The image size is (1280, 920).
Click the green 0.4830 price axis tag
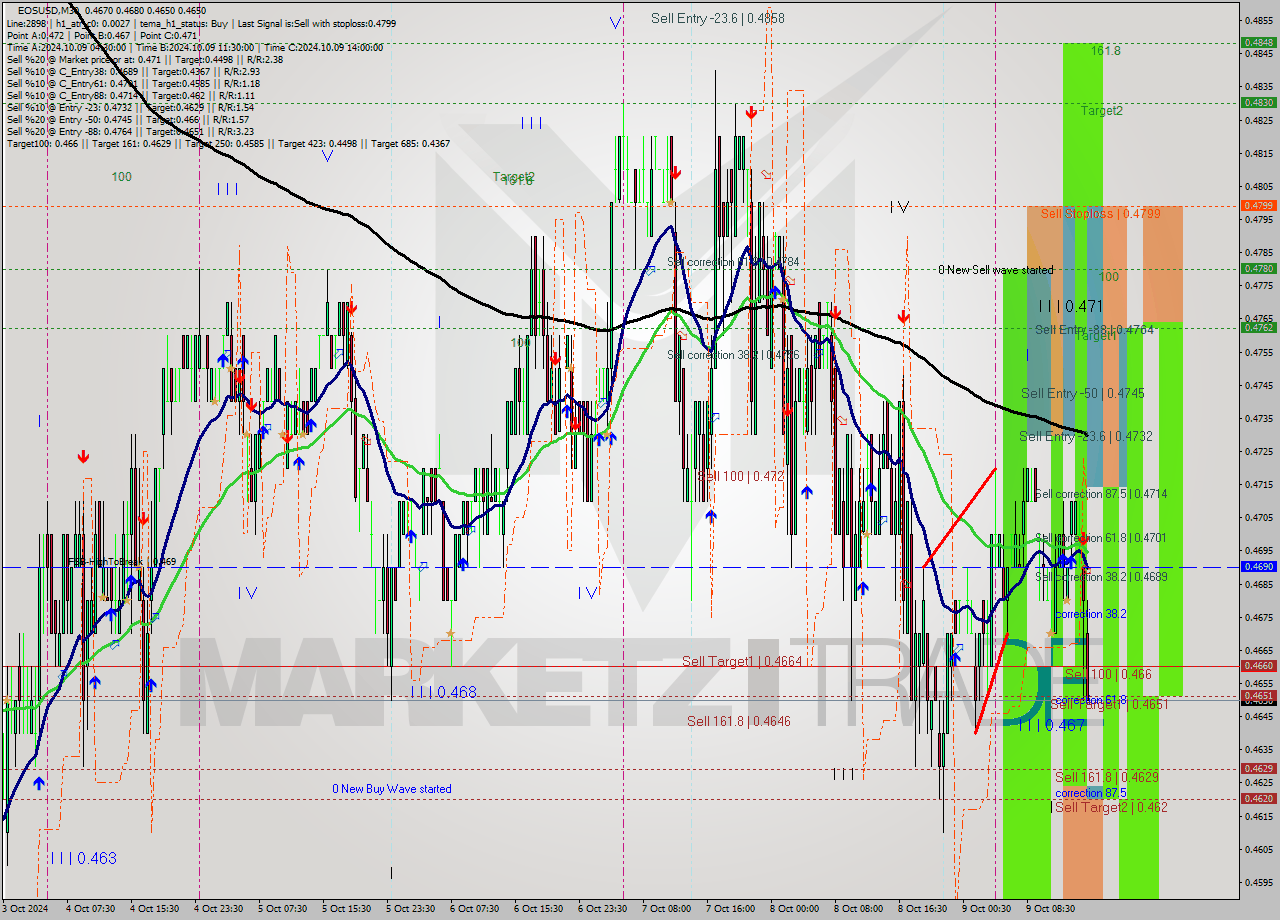[1258, 102]
